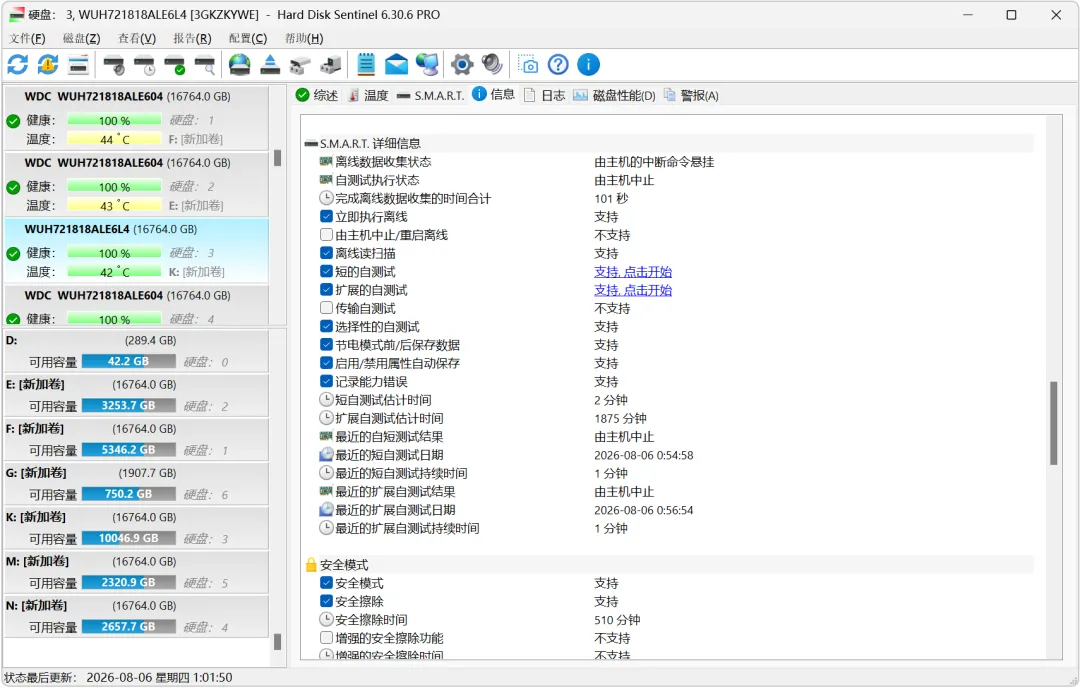Image resolution: width=1080 pixels, height=688 pixels.
Task: Click 支持, 点击开始 link for 扩展的自测试
Action: pyautogui.click(x=633, y=290)
